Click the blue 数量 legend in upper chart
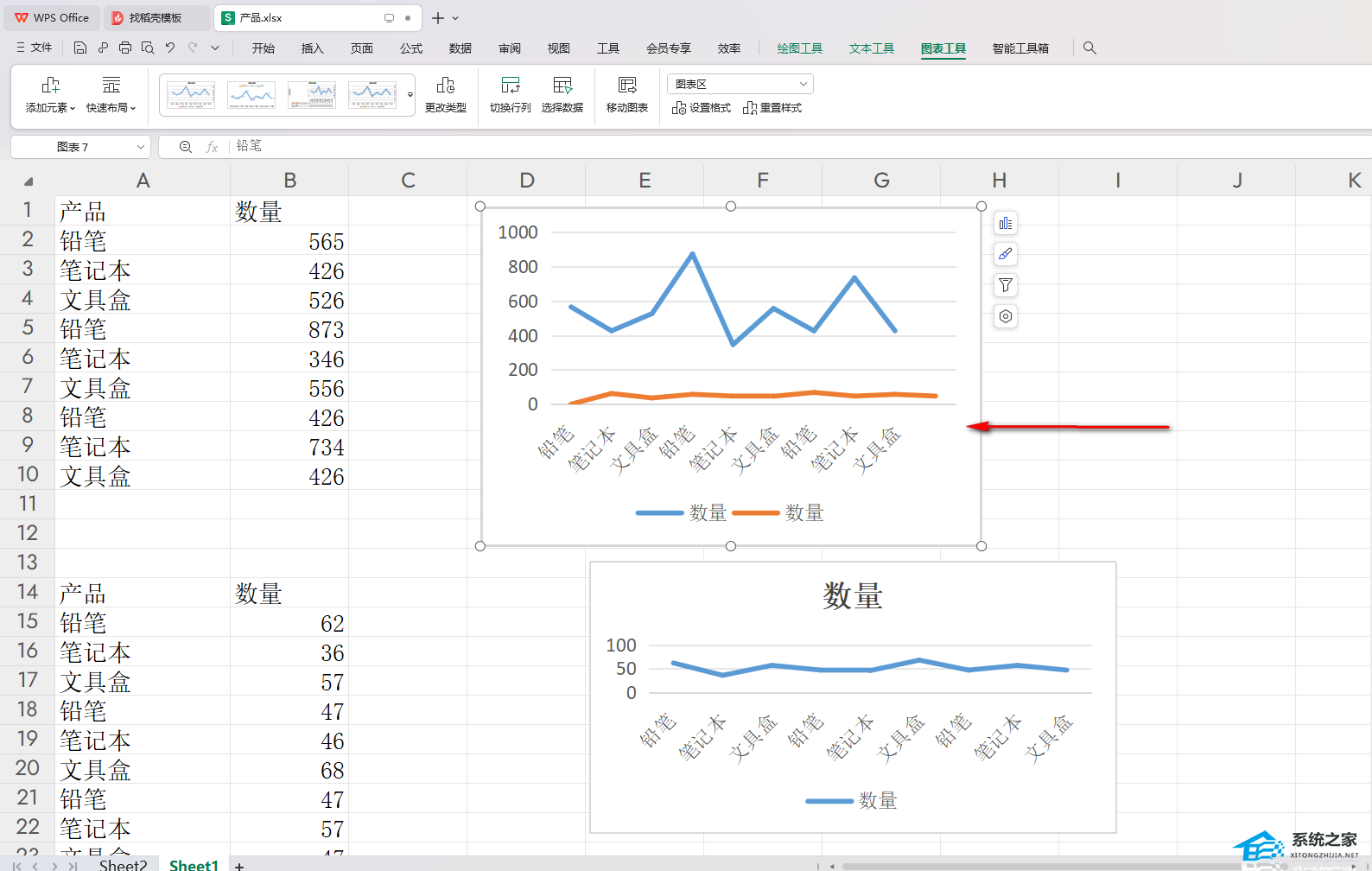 coord(682,513)
